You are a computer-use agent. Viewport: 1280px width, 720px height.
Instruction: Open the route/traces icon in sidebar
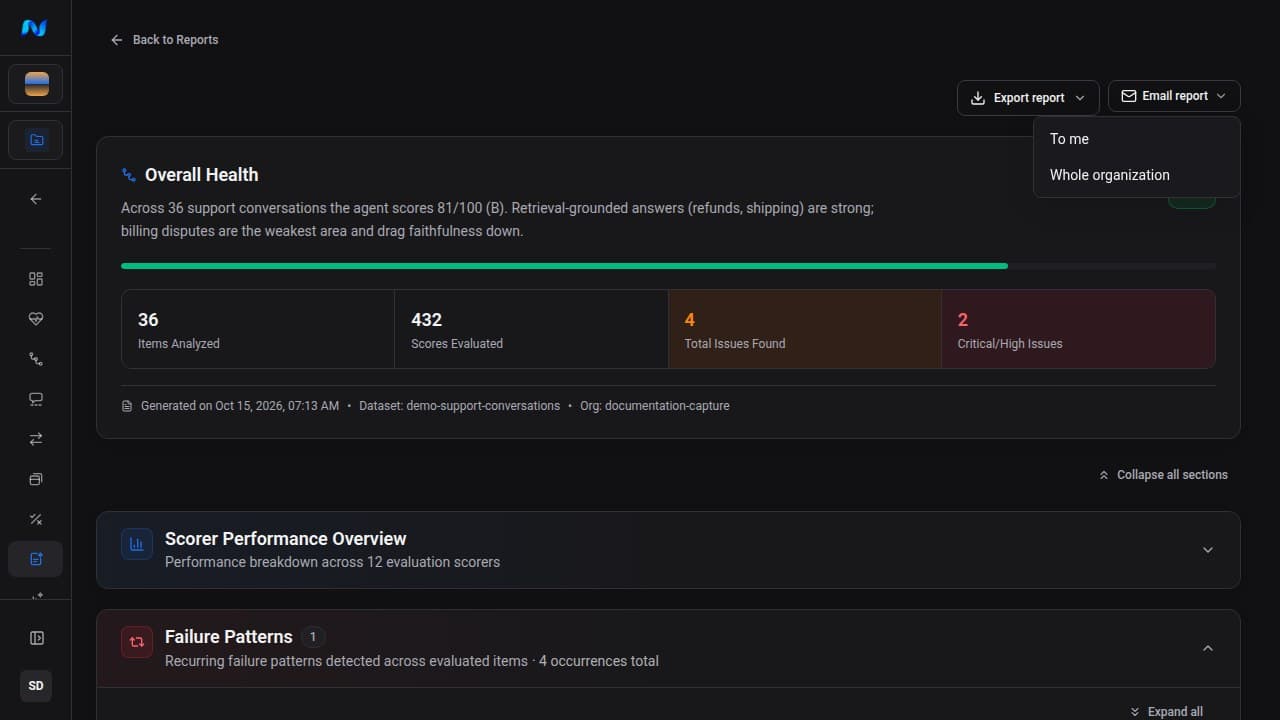(36, 359)
